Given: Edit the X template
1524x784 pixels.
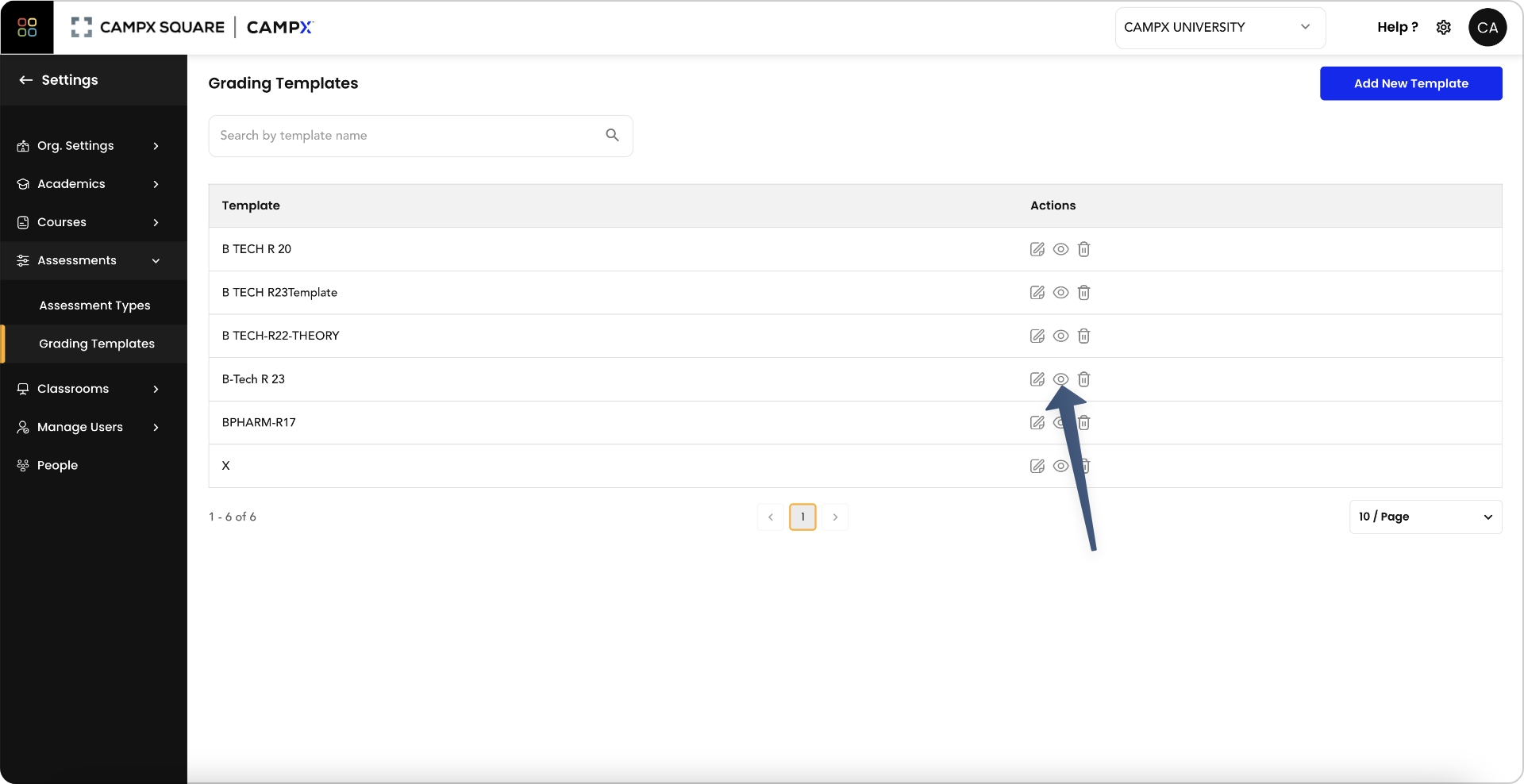Looking at the screenshot, I should pos(1037,466).
